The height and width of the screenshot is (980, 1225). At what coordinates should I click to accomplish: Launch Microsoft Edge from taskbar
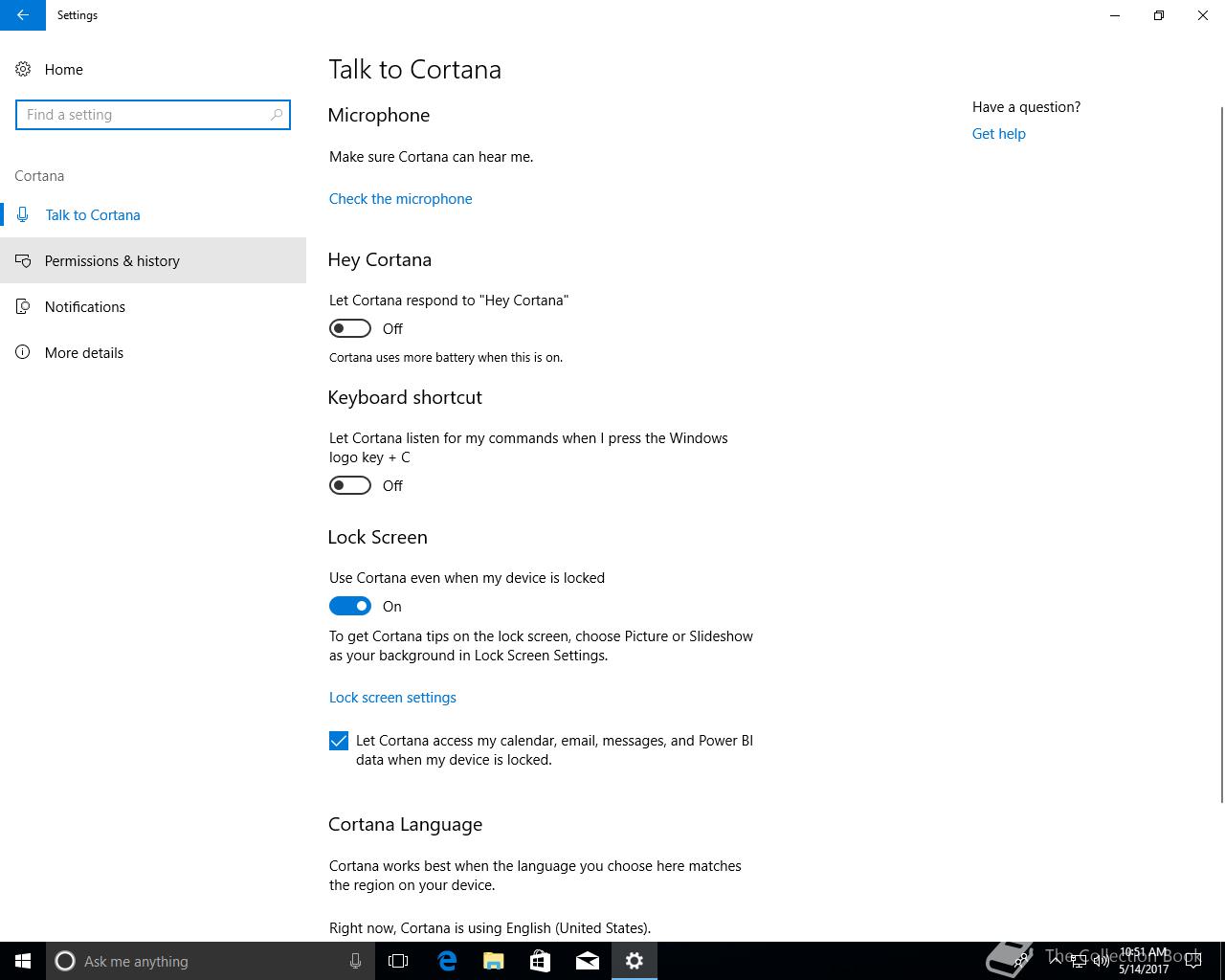click(x=447, y=961)
